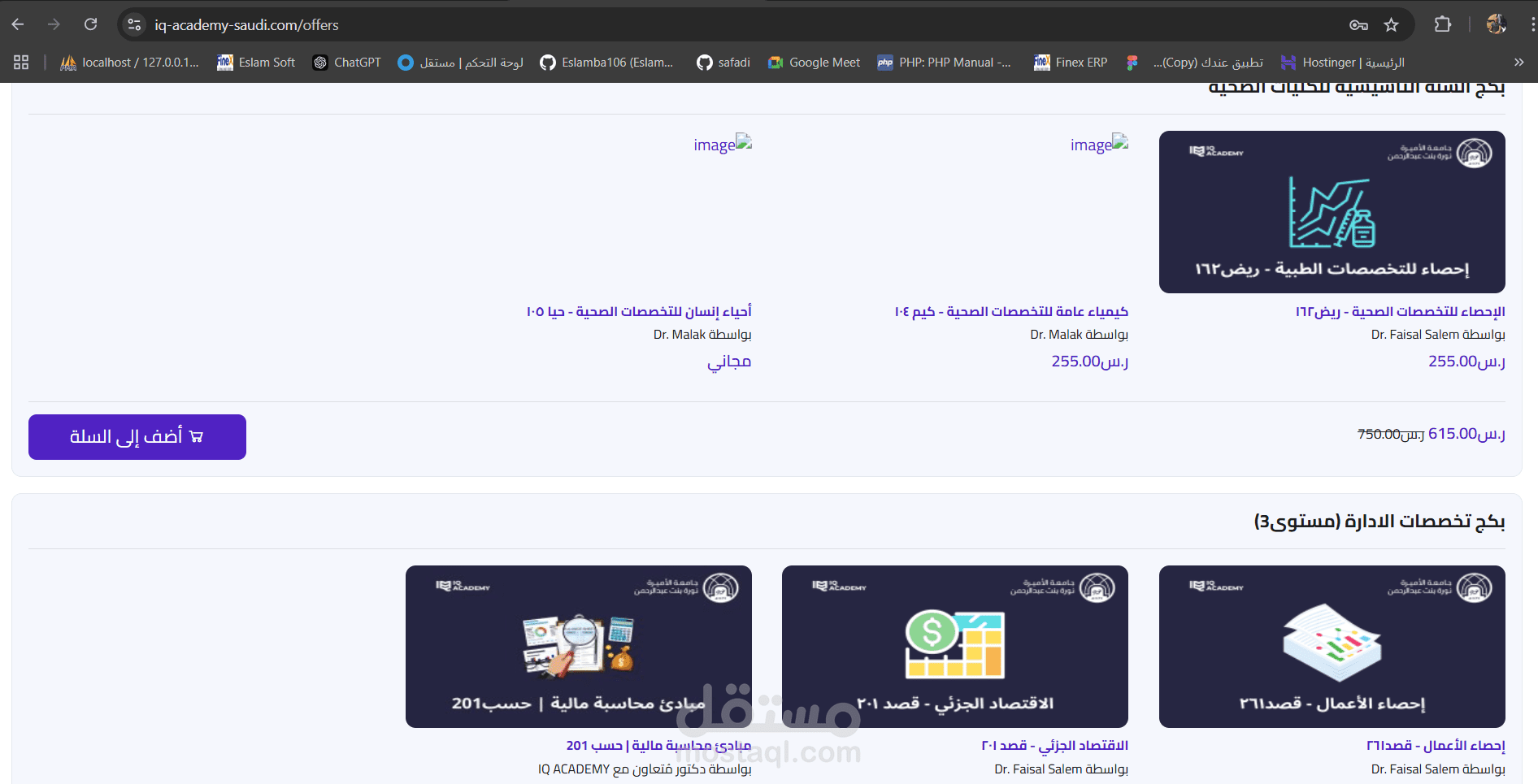Open link أحياء إنسان للتخصصات الصحية - حيا ١٠٥
Image resolution: width=1538 pixels, height=784 pixels.
pyautogui.click(x=639, y=312)
